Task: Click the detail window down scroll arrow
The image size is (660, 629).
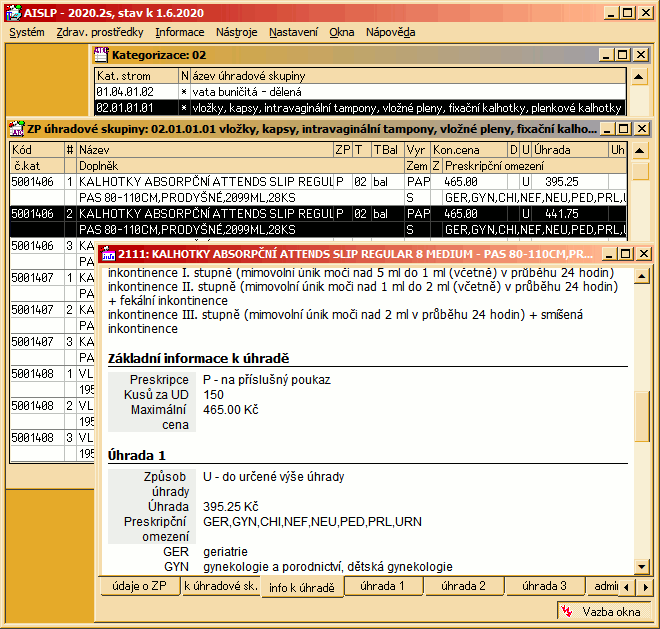Action: (x=641, y=567)
